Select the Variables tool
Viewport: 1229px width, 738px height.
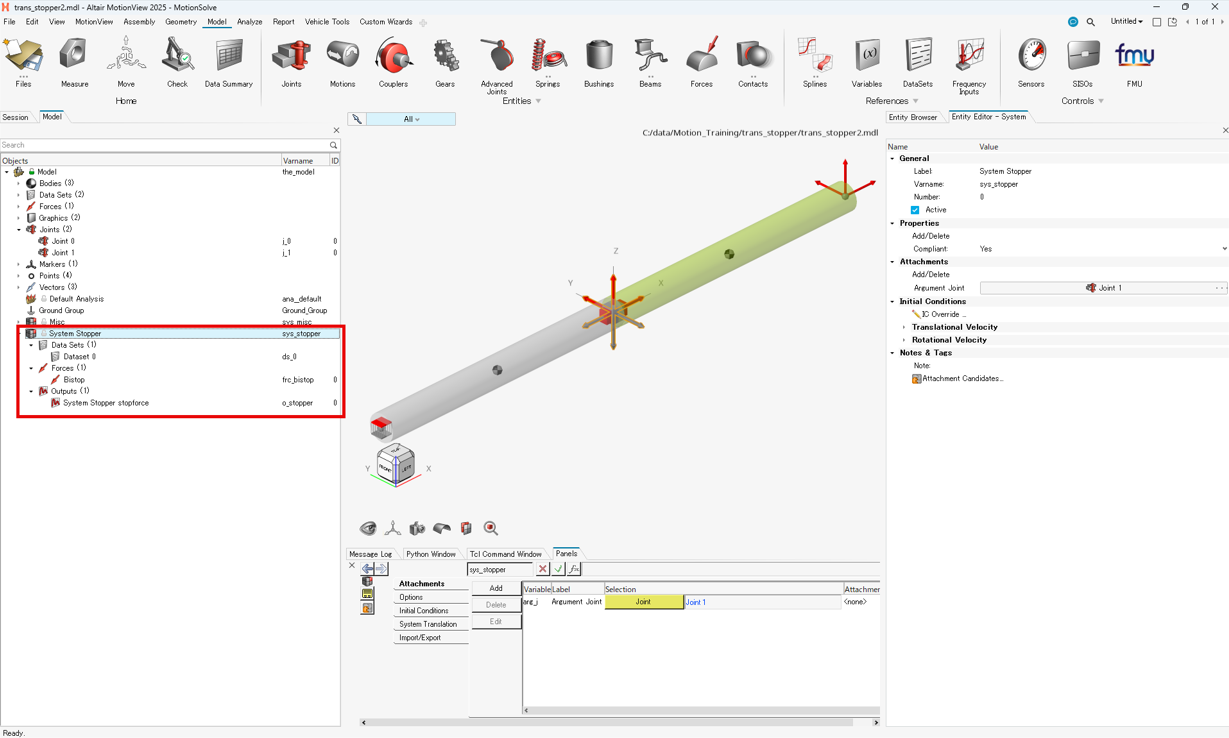(x=866, y=62)
